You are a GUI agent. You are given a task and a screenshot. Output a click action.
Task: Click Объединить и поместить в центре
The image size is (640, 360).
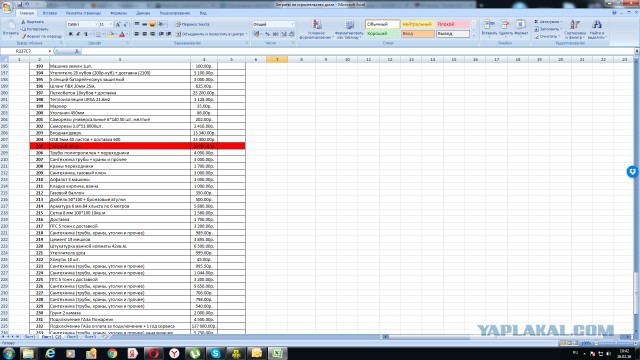211,34
